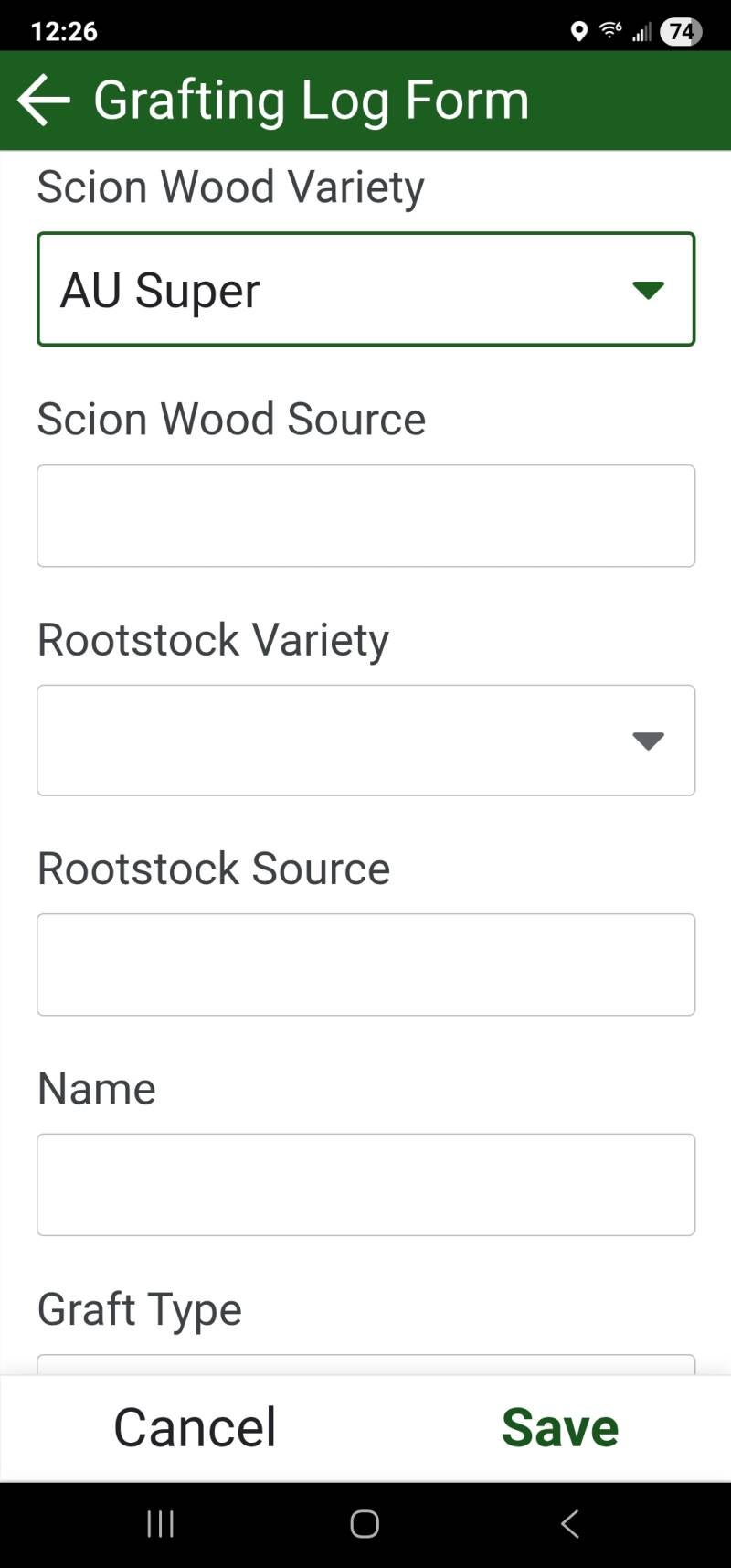Tap the battery level 74 indicator
Viewport: 731px width, 1568px height.
click(681, 32)
